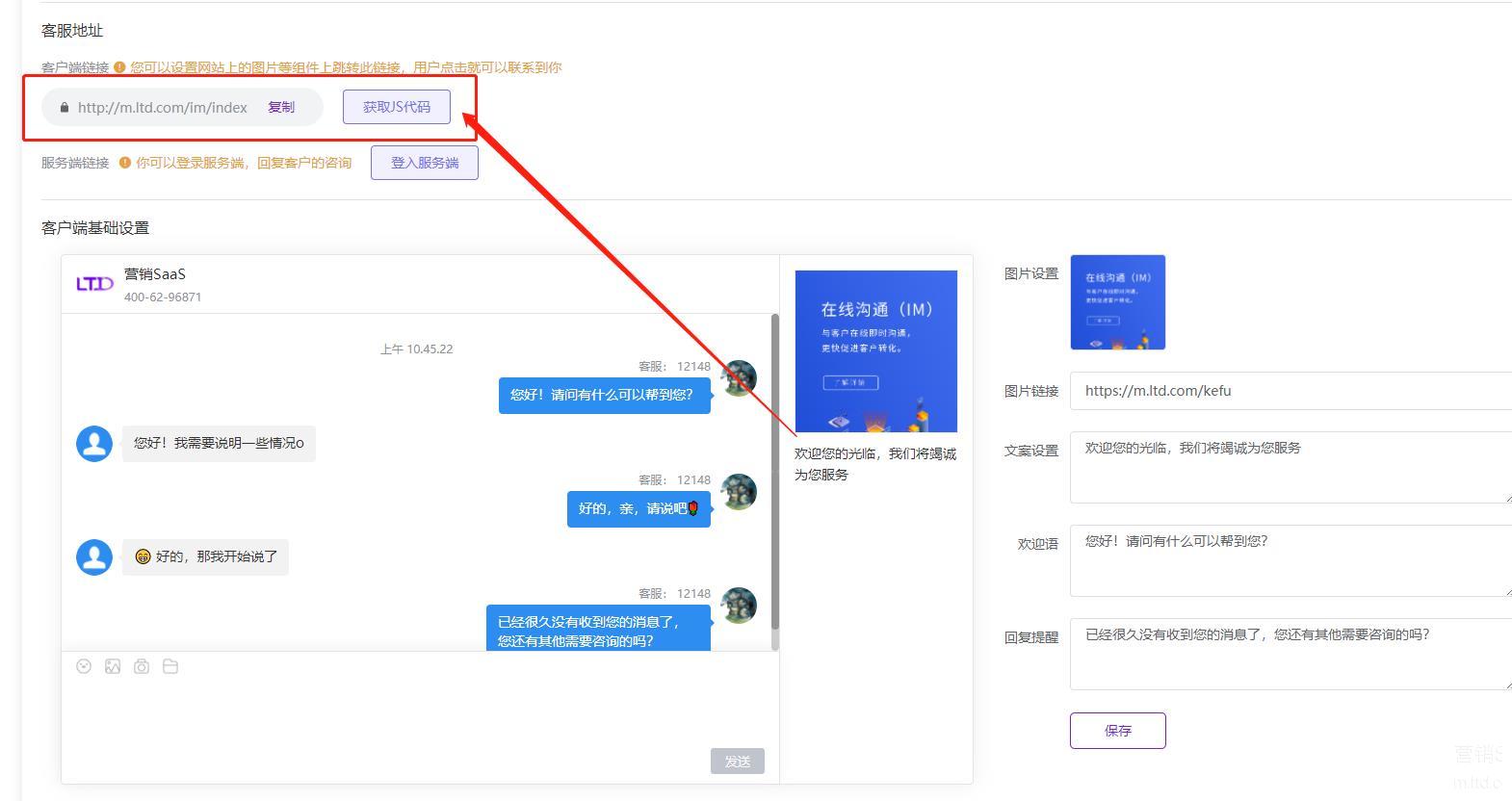The width and height of the screenshot is (1512, 801).
Task: Click the 获取JS代码 button
Action: (397, 107)
